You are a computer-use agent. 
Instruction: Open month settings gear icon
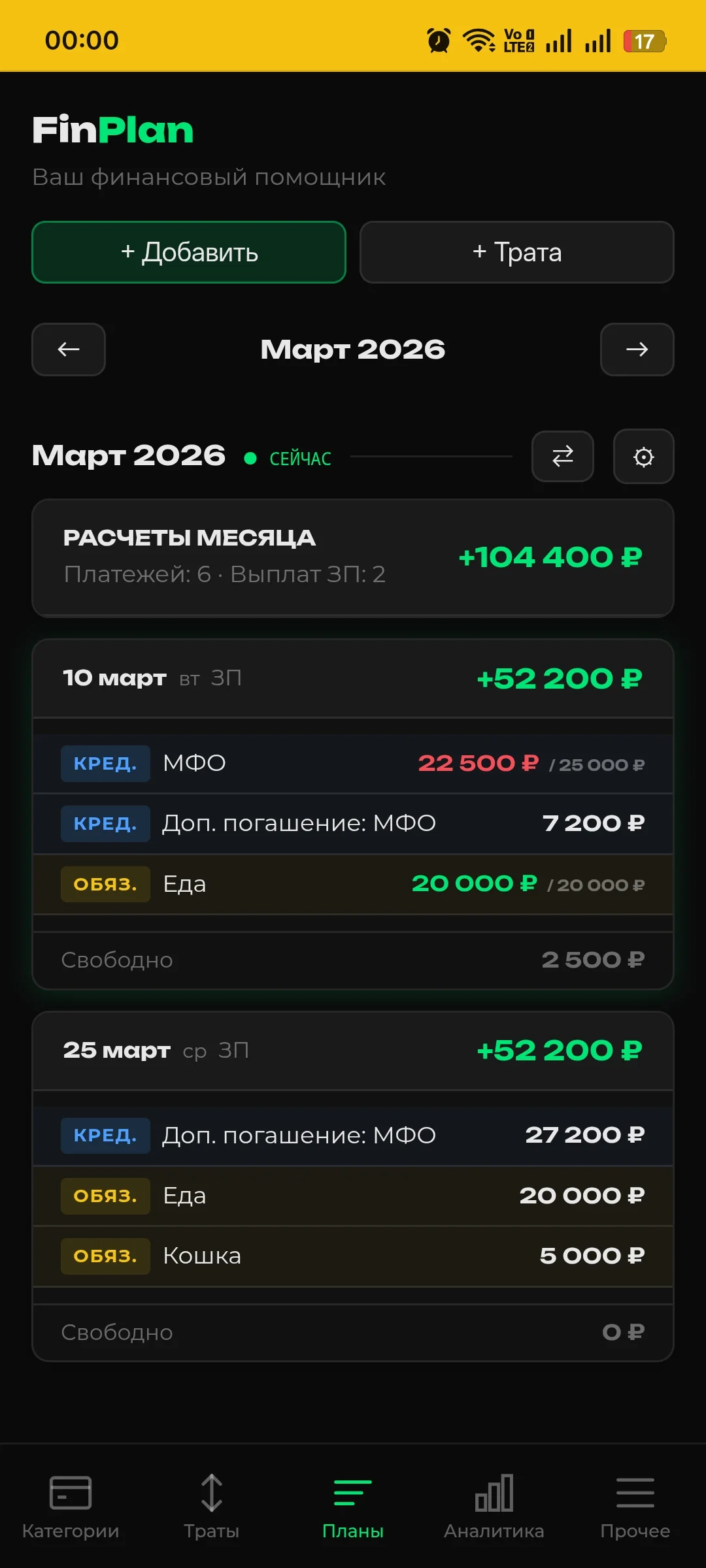(x=643, y=457)
